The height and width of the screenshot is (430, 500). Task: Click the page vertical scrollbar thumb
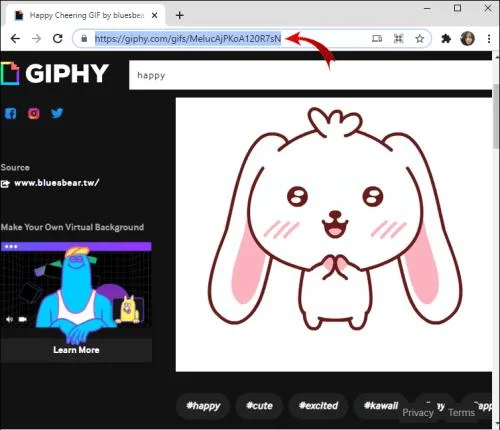[x=496, y=115]
